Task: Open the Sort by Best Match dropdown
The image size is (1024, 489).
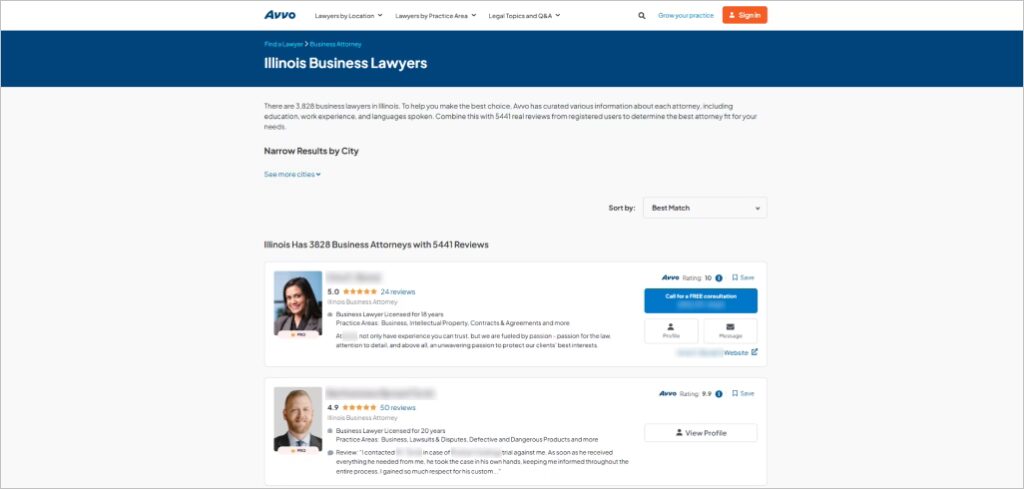Action: (x=705, y=208)
